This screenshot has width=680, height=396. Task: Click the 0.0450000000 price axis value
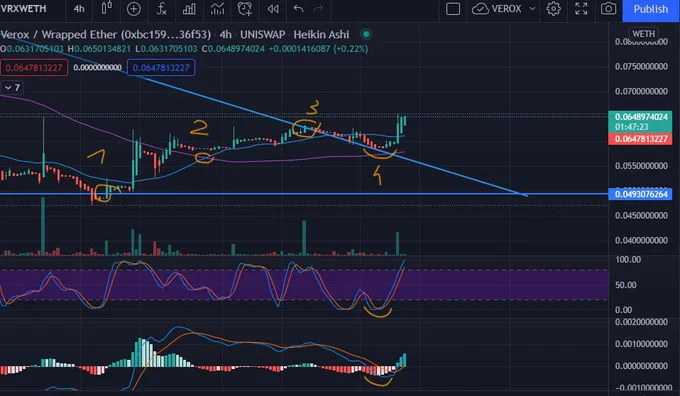click(641, 216)
